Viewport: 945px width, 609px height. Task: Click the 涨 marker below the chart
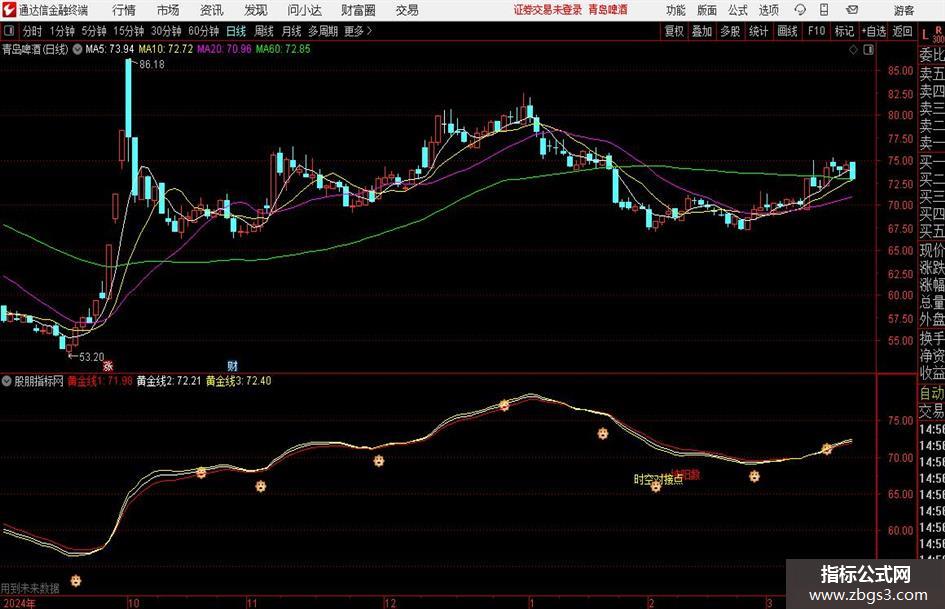(x=108, y=365)
